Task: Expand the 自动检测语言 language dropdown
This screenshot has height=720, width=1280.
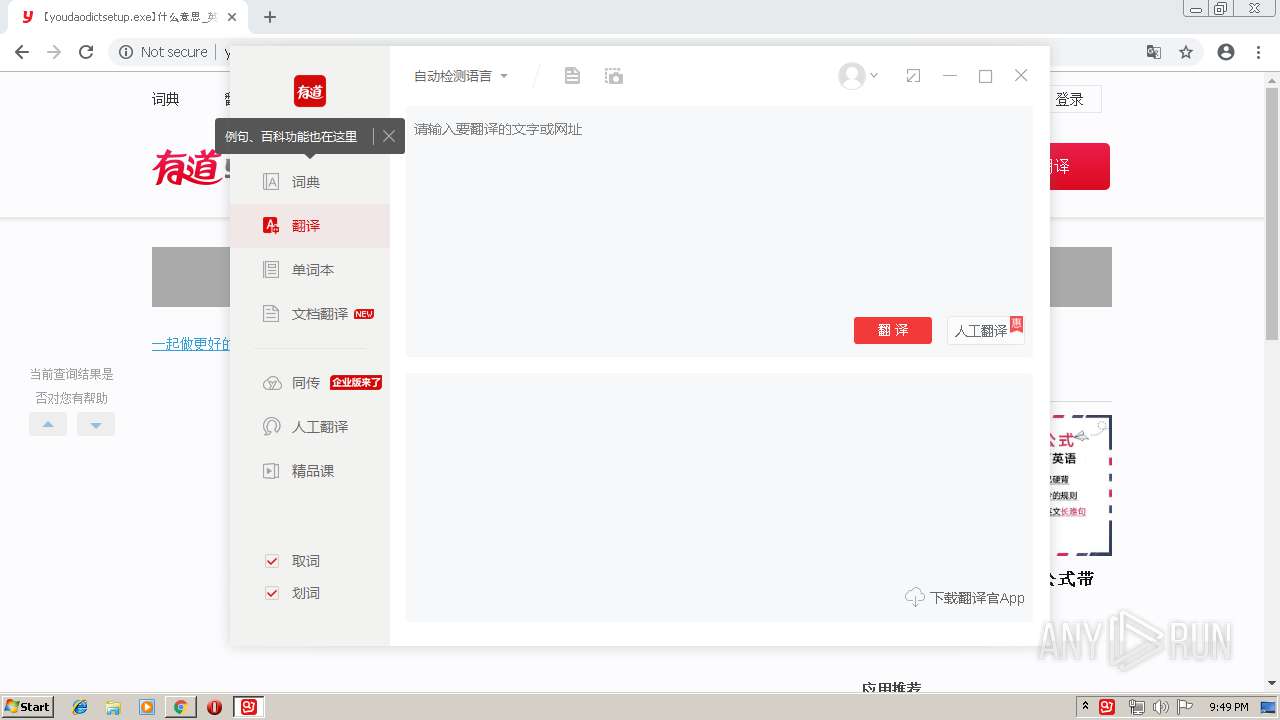Action: click(461, 76)
